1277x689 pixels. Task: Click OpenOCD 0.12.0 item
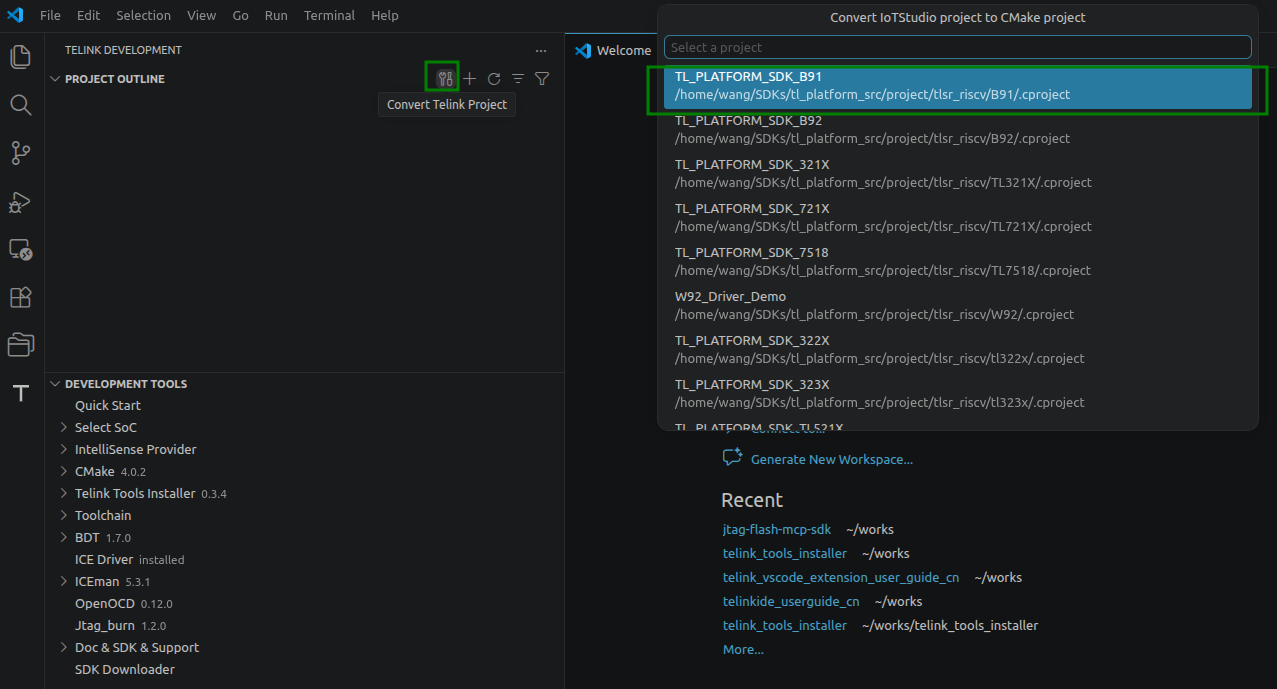coord(124,603)
